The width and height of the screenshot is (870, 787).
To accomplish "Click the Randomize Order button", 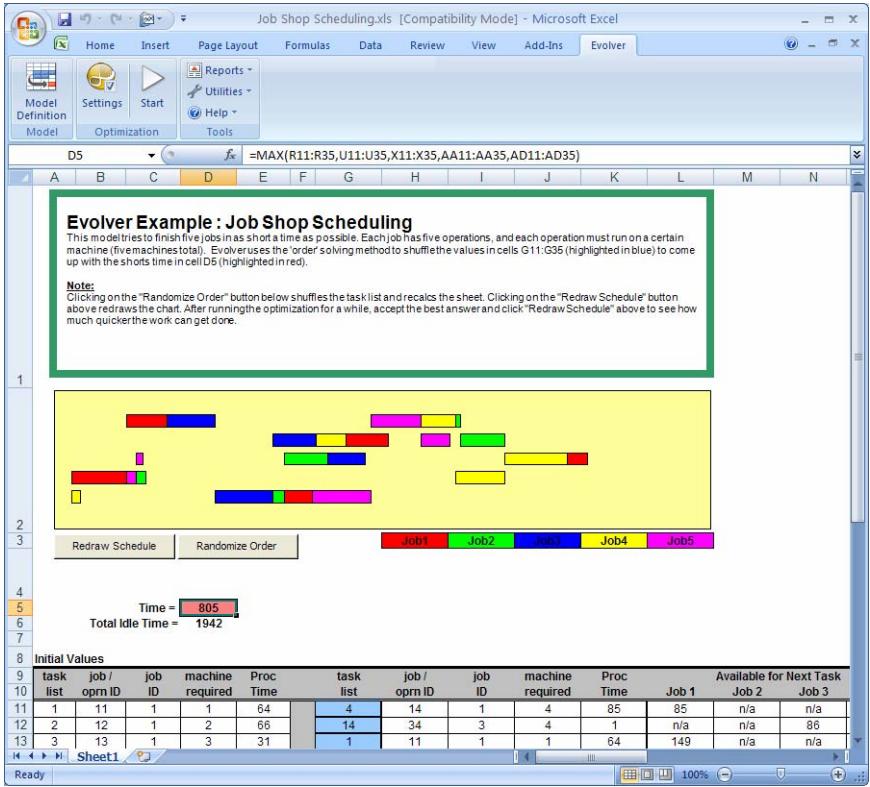I will 238,546.
